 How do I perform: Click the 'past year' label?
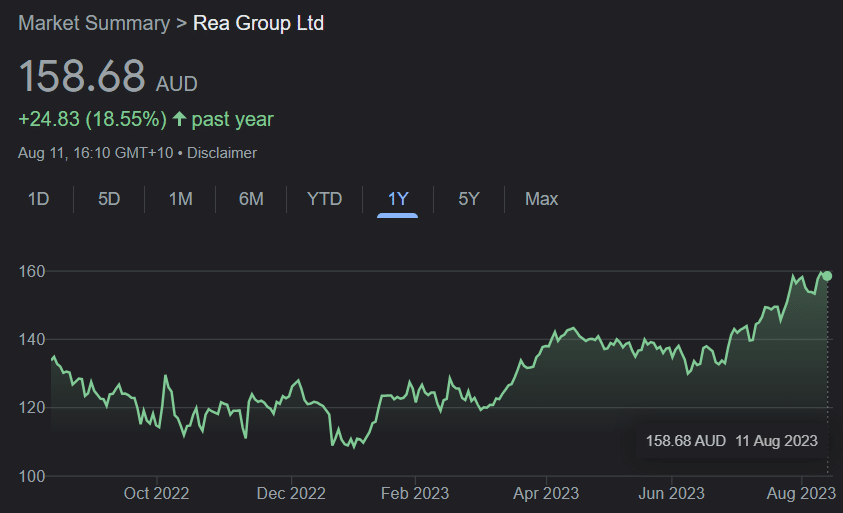pos(233,119)
